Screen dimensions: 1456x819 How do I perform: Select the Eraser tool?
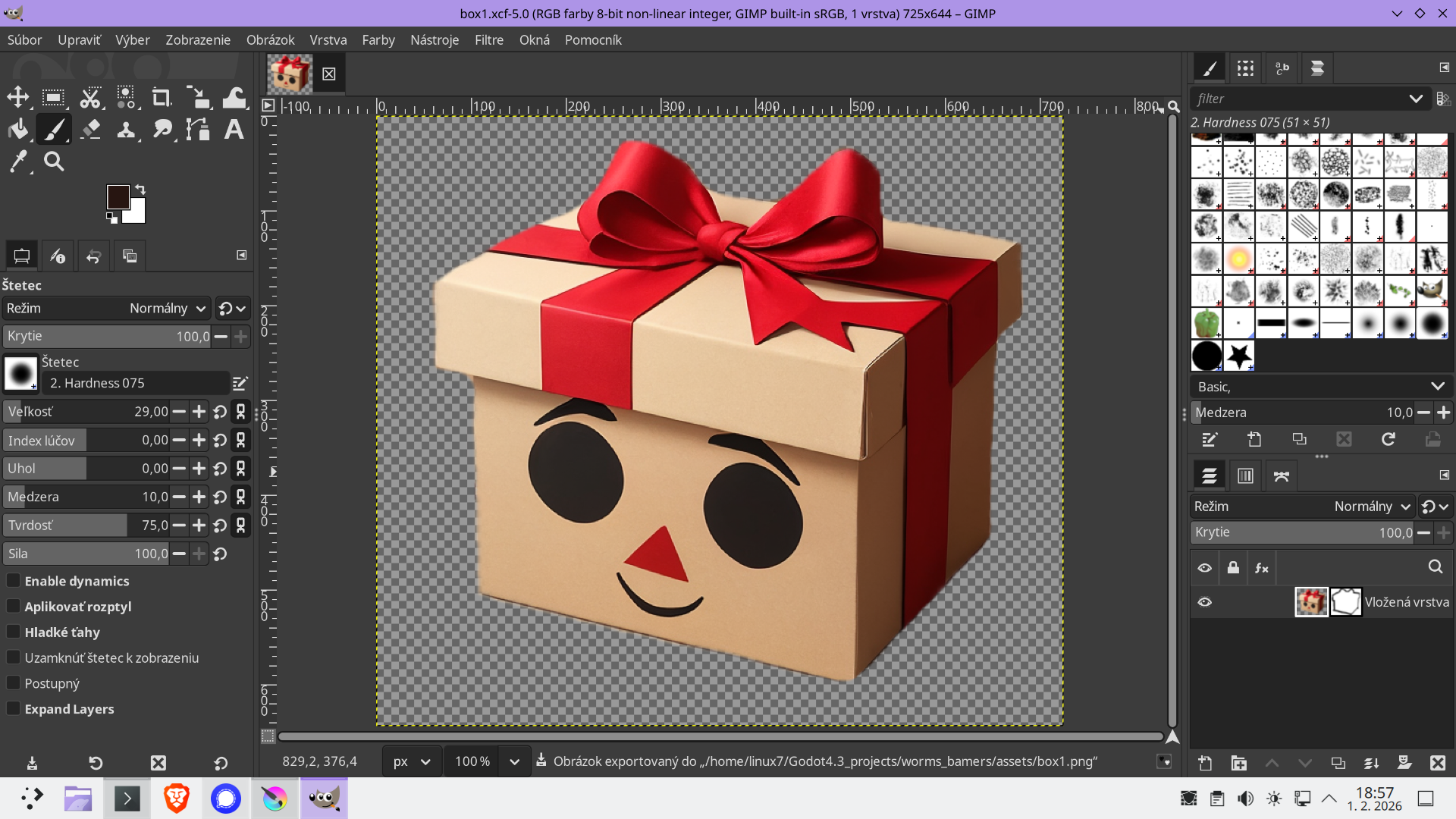(x=90, y=129)
